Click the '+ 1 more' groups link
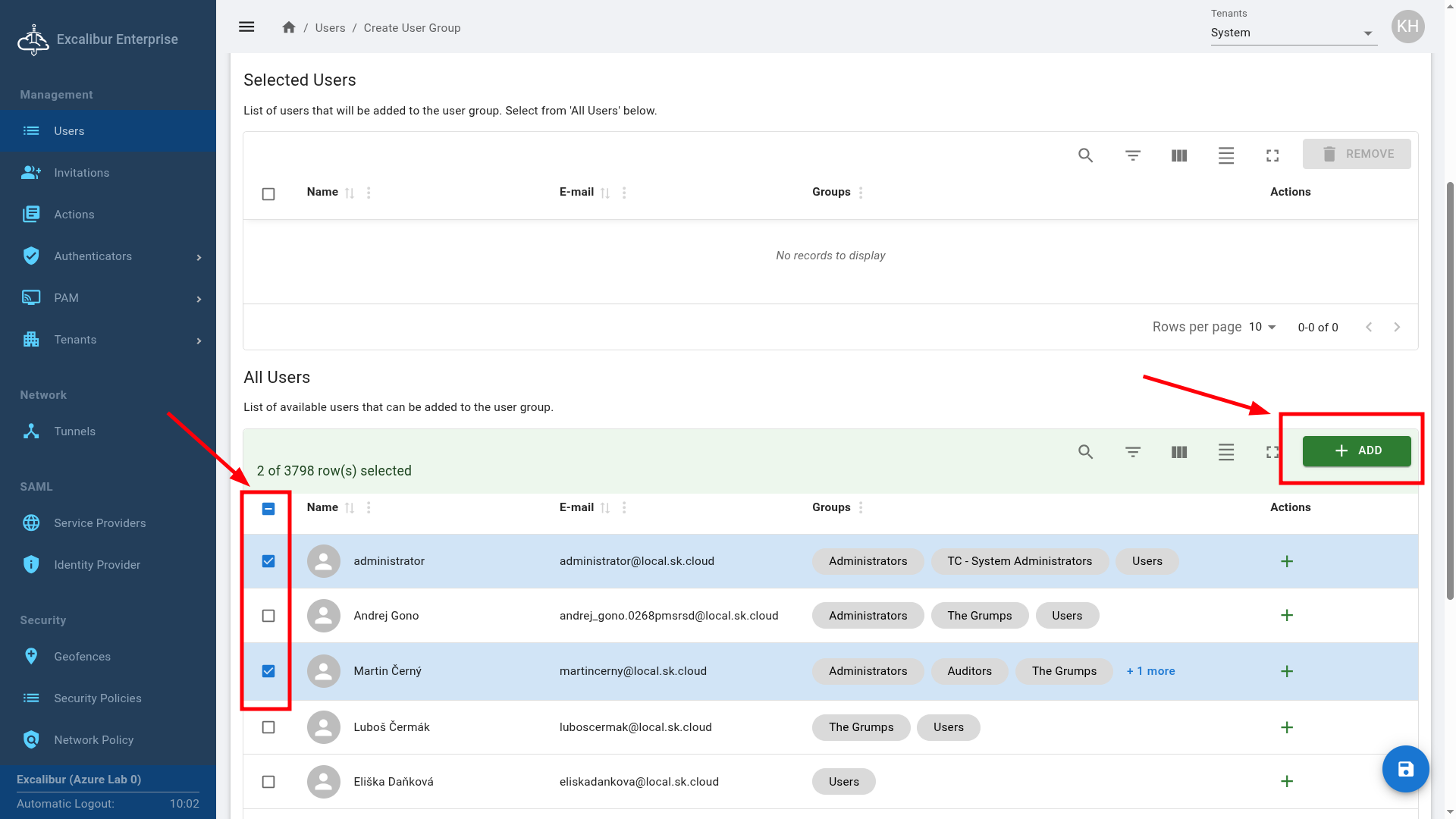Screen dimensions: 1456x819 pyautogui.click(x=1150, y=671)
